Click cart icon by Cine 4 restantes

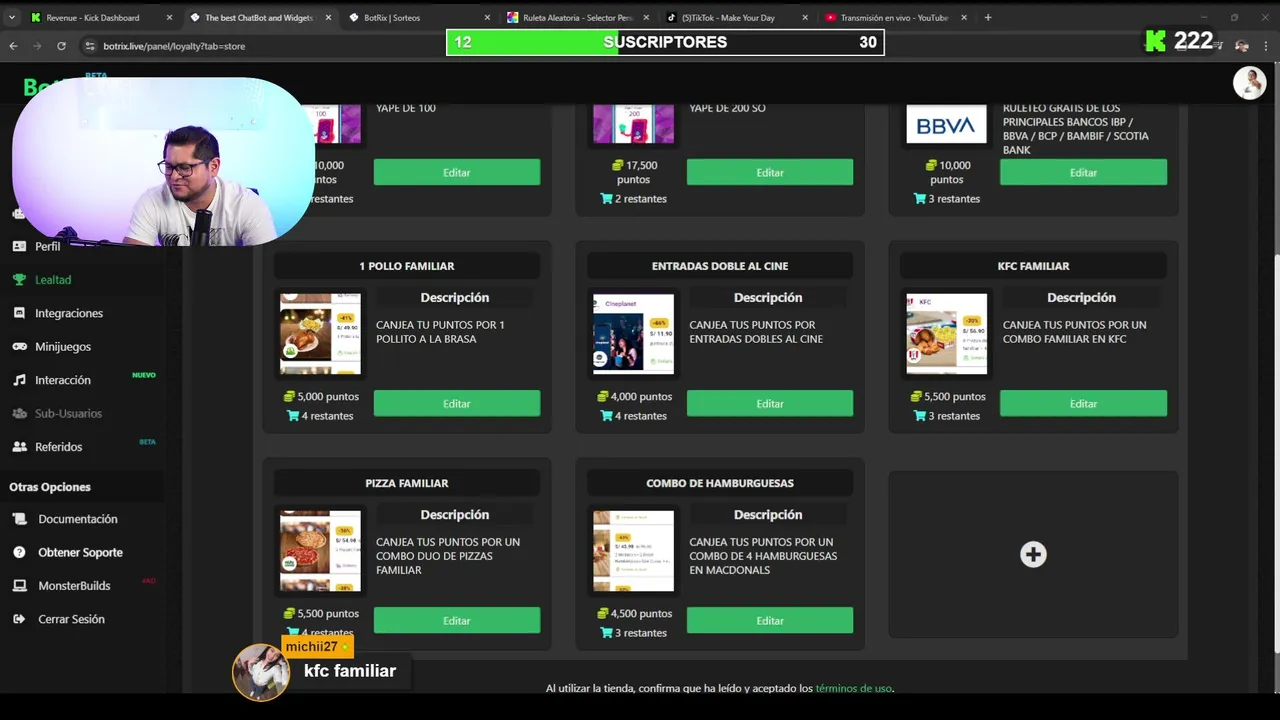point(606,416)
